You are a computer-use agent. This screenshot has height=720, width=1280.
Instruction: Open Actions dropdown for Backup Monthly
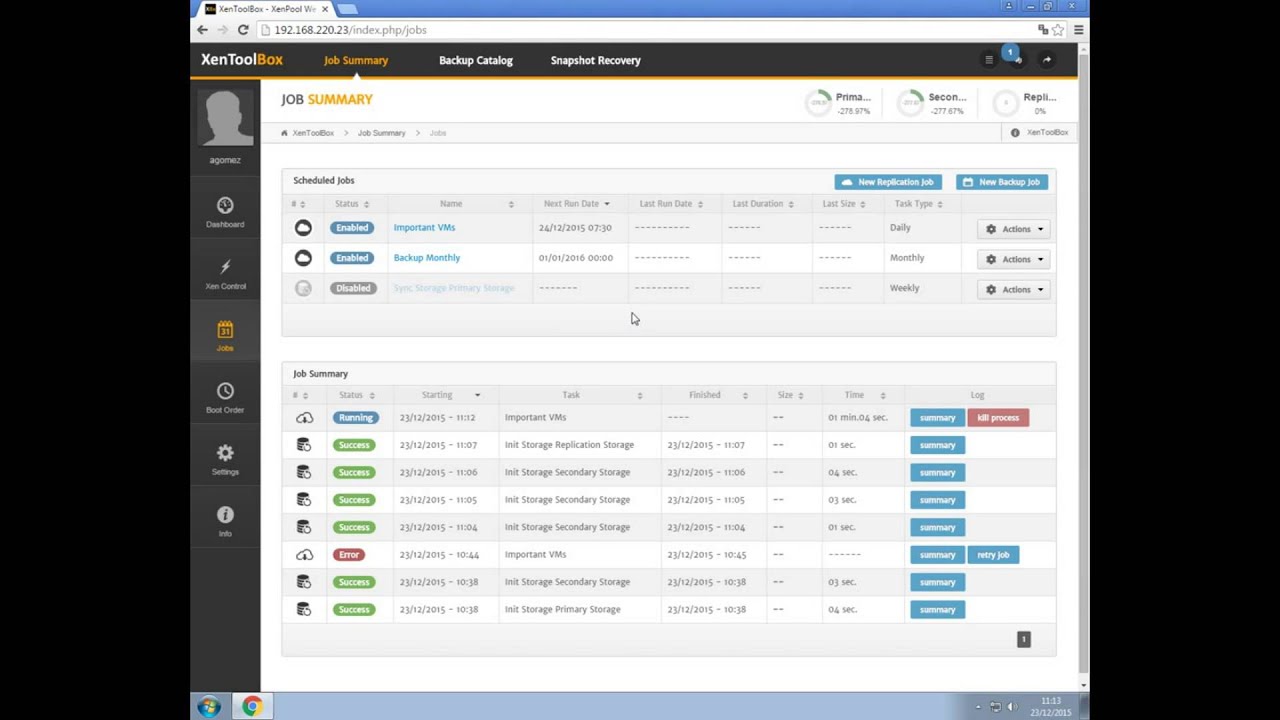[x=1014, y=259]
